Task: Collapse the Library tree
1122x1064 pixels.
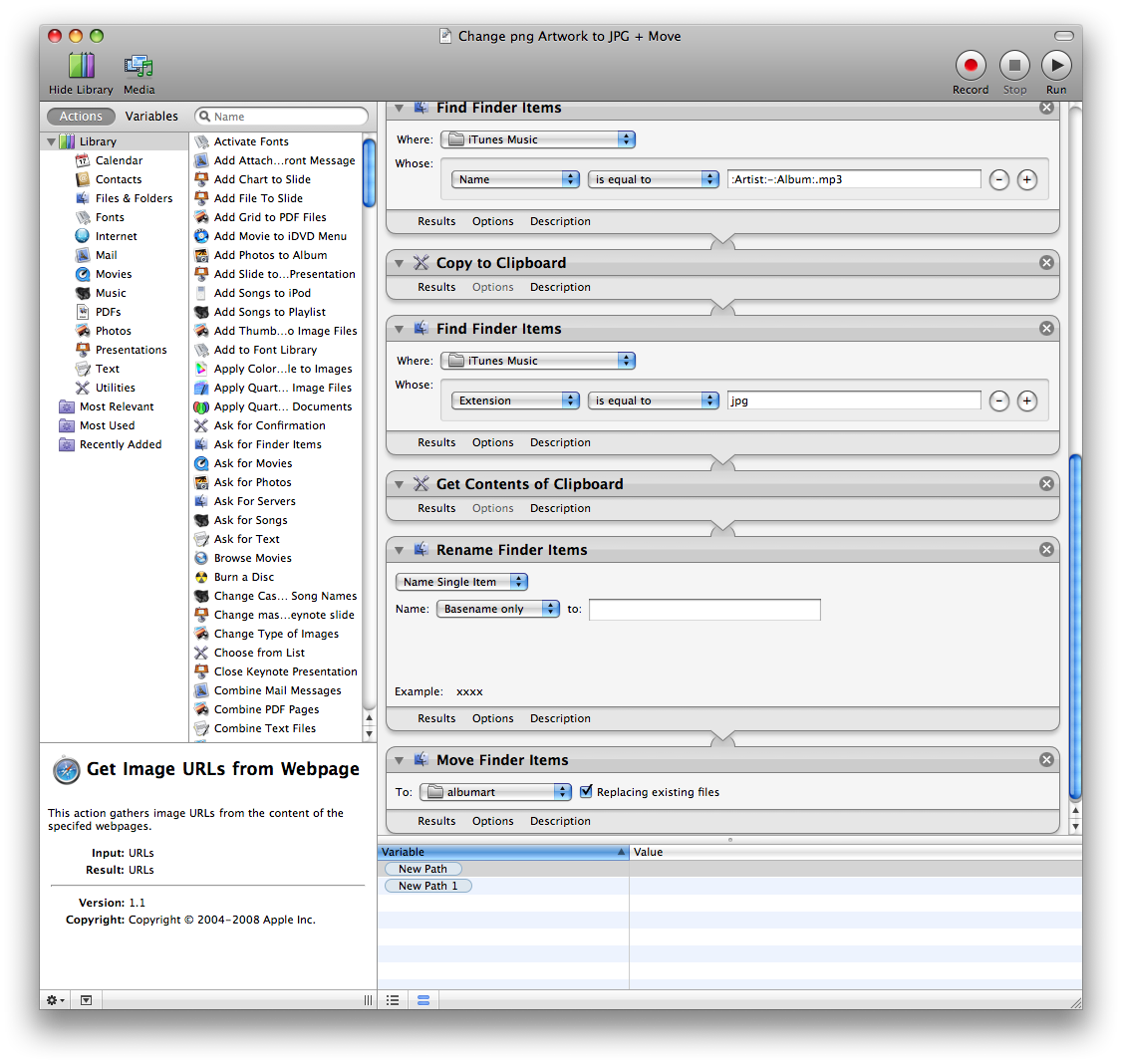Action: click(52, 141)
